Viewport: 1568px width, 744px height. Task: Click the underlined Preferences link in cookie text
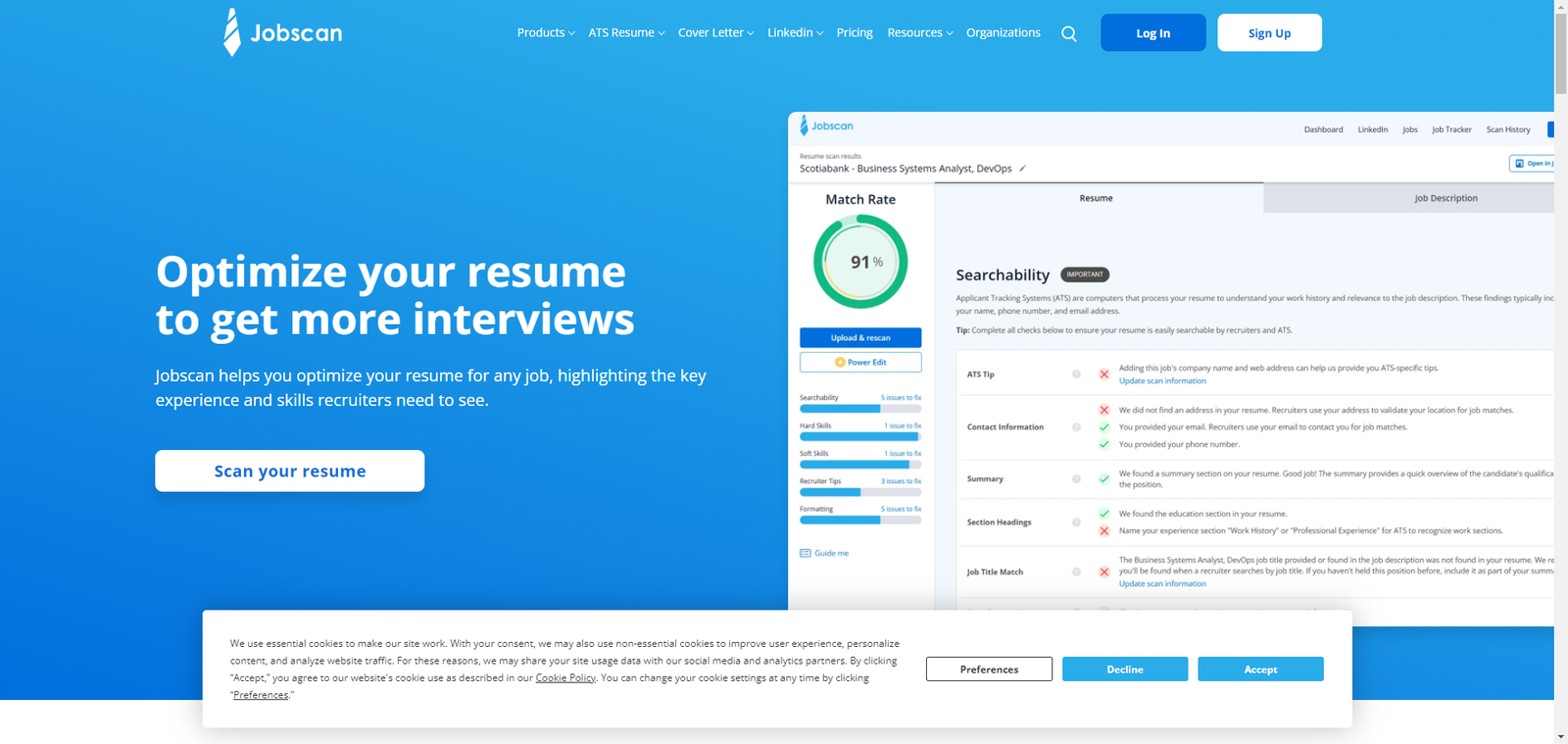click(261, 695)
